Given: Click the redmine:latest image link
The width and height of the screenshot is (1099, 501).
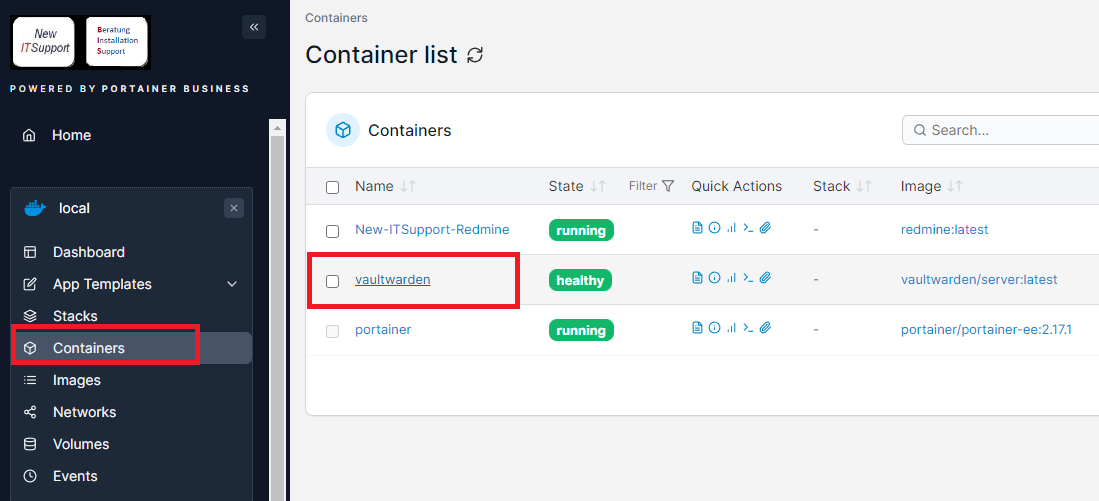Looking at the screenshot, I should coord(944,229).
